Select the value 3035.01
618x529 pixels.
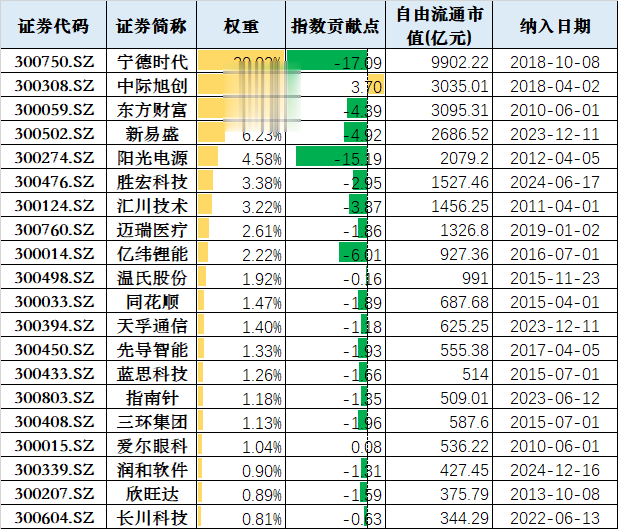(x=460, y=86)
